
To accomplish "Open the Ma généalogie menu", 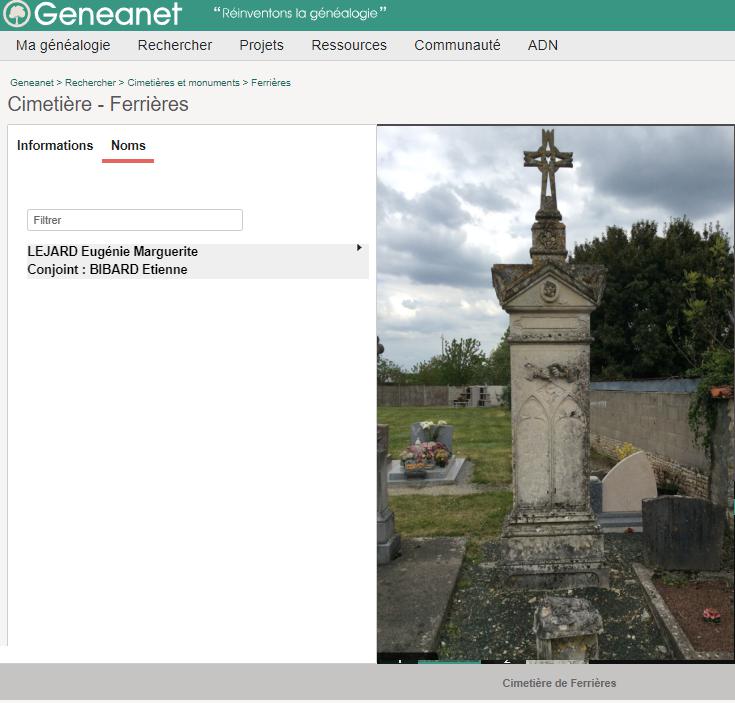I will (63, 45).
